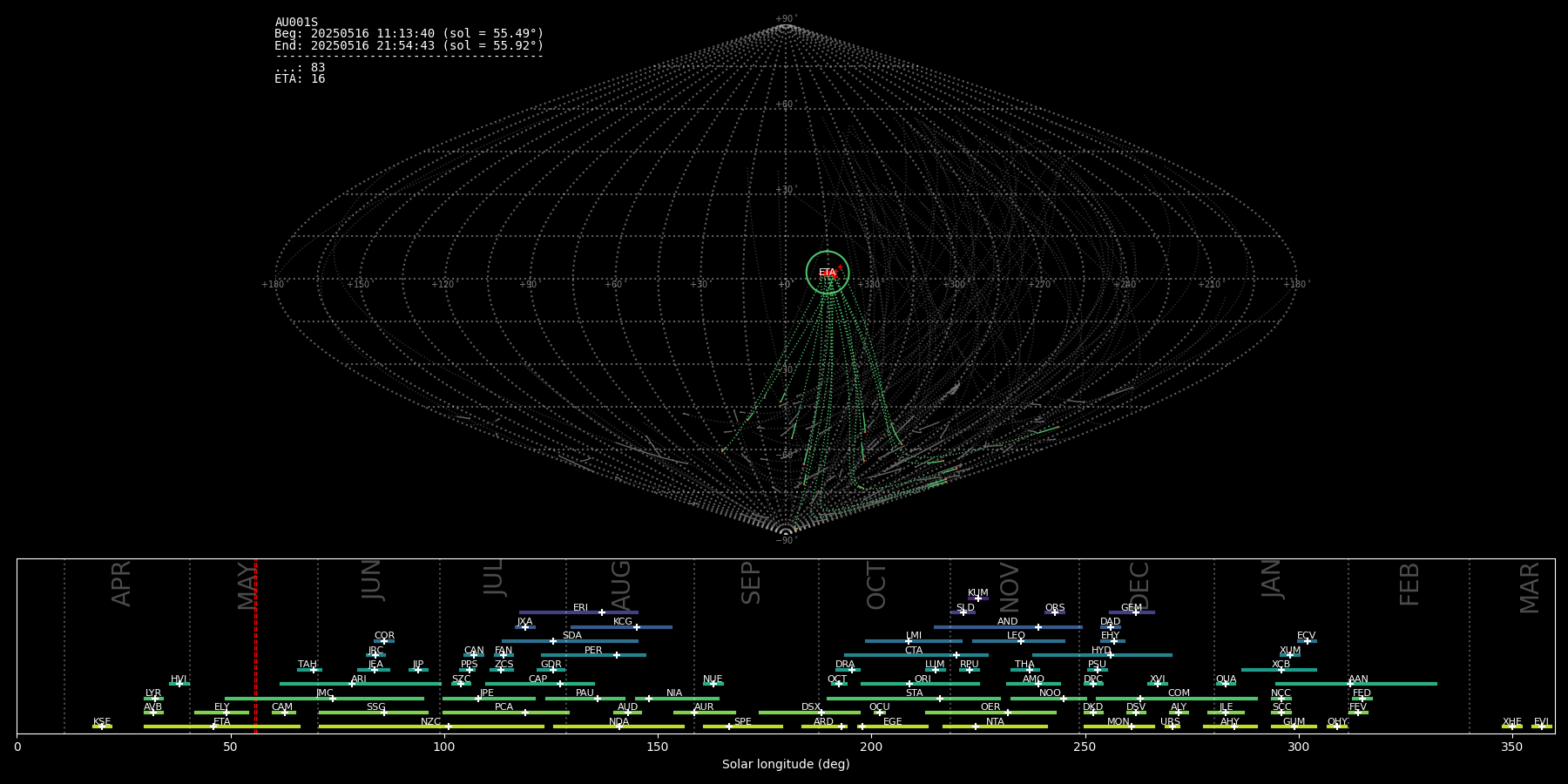Click the −90° label below the sky map
This screenshot has height=784, width=1568.
click(786, 541)
